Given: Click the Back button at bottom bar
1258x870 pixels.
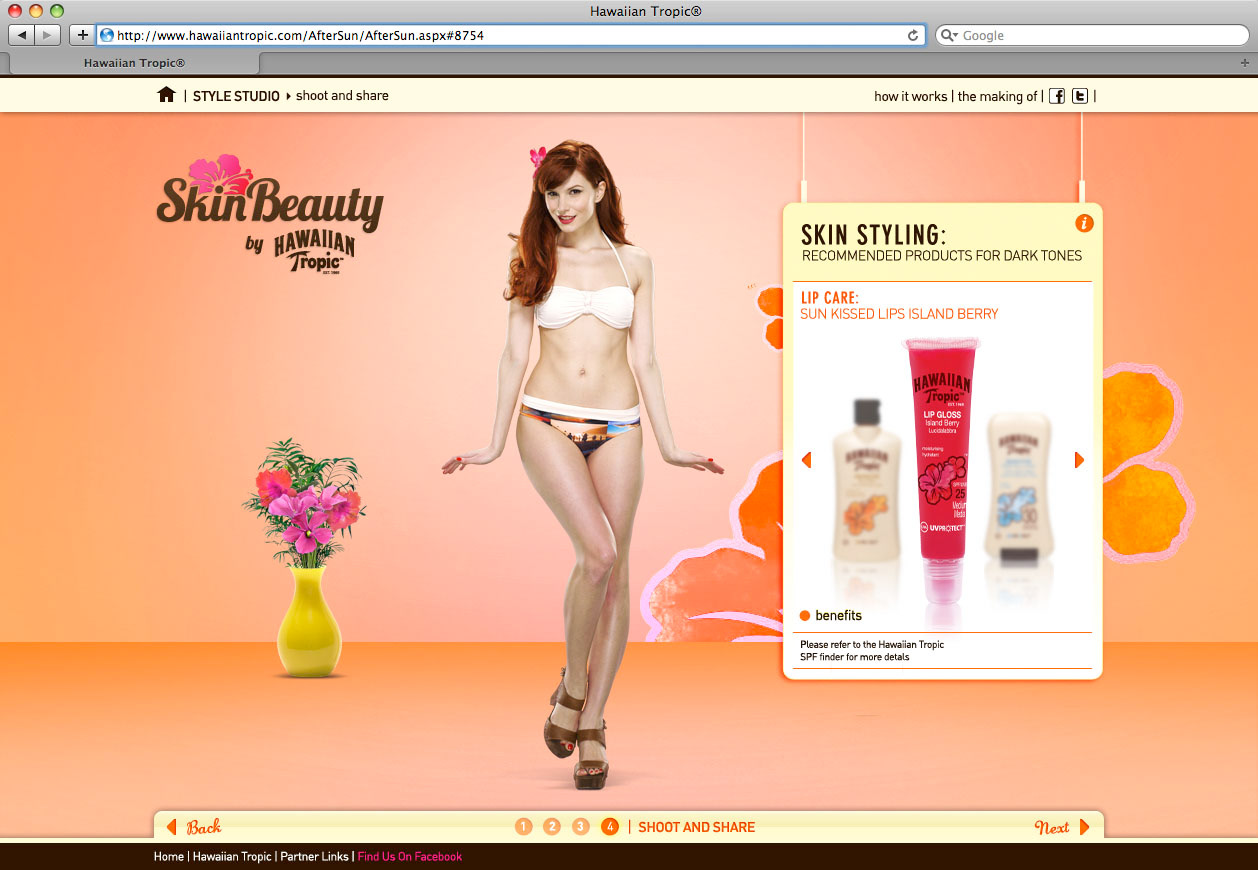Looking at the screenshot, I should (194, 827).
